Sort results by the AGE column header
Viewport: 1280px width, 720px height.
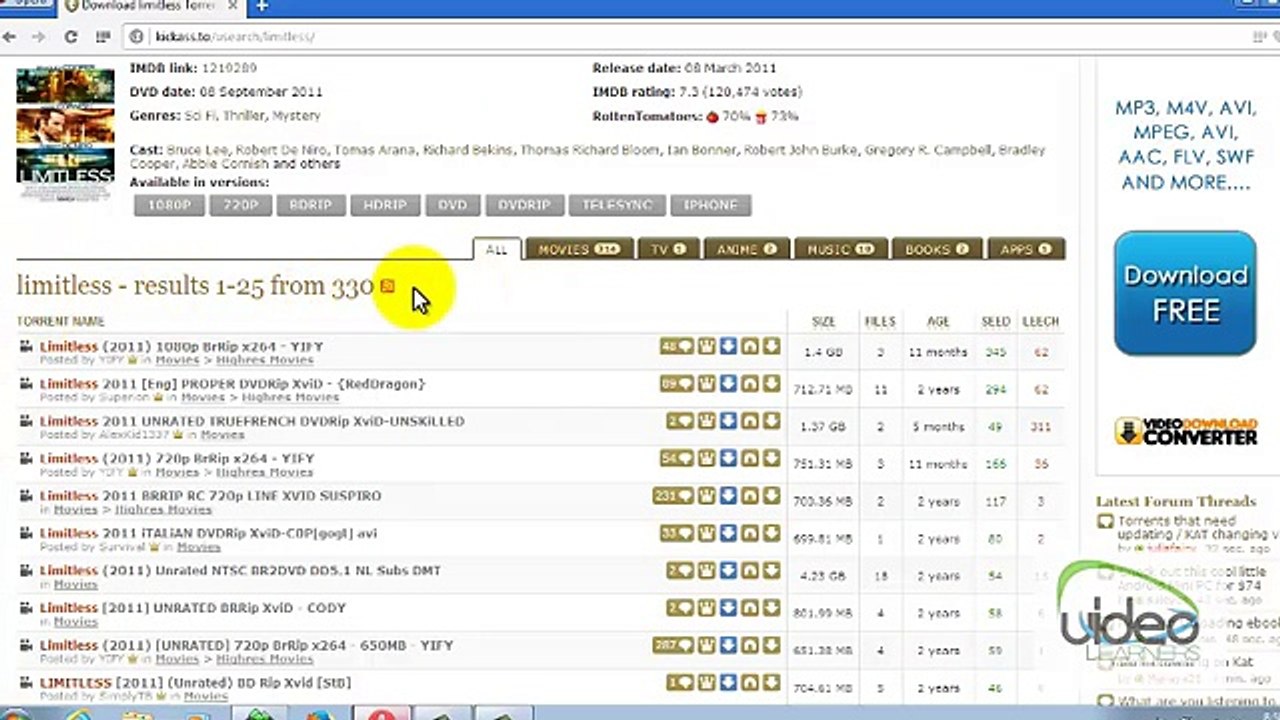938,322
